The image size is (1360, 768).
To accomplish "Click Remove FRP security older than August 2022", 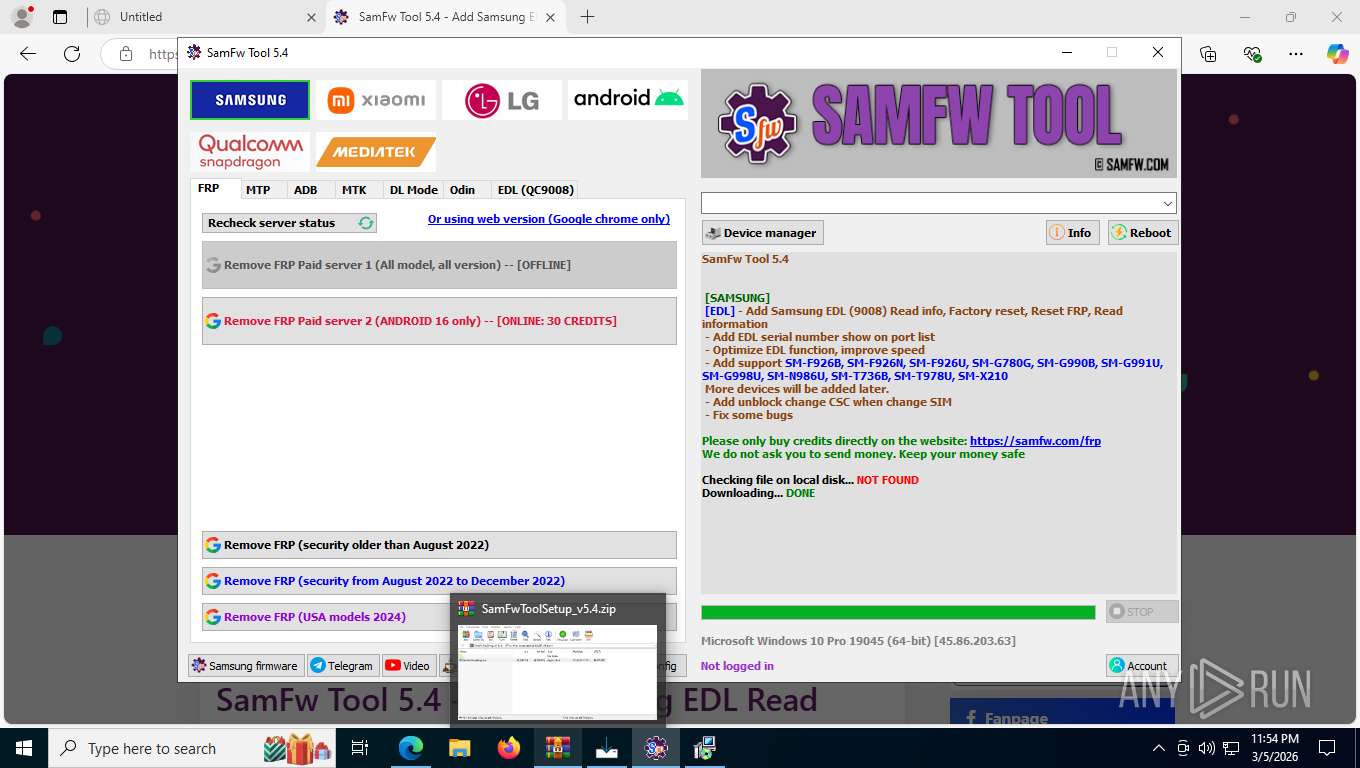I will click(x=439, y=545).
